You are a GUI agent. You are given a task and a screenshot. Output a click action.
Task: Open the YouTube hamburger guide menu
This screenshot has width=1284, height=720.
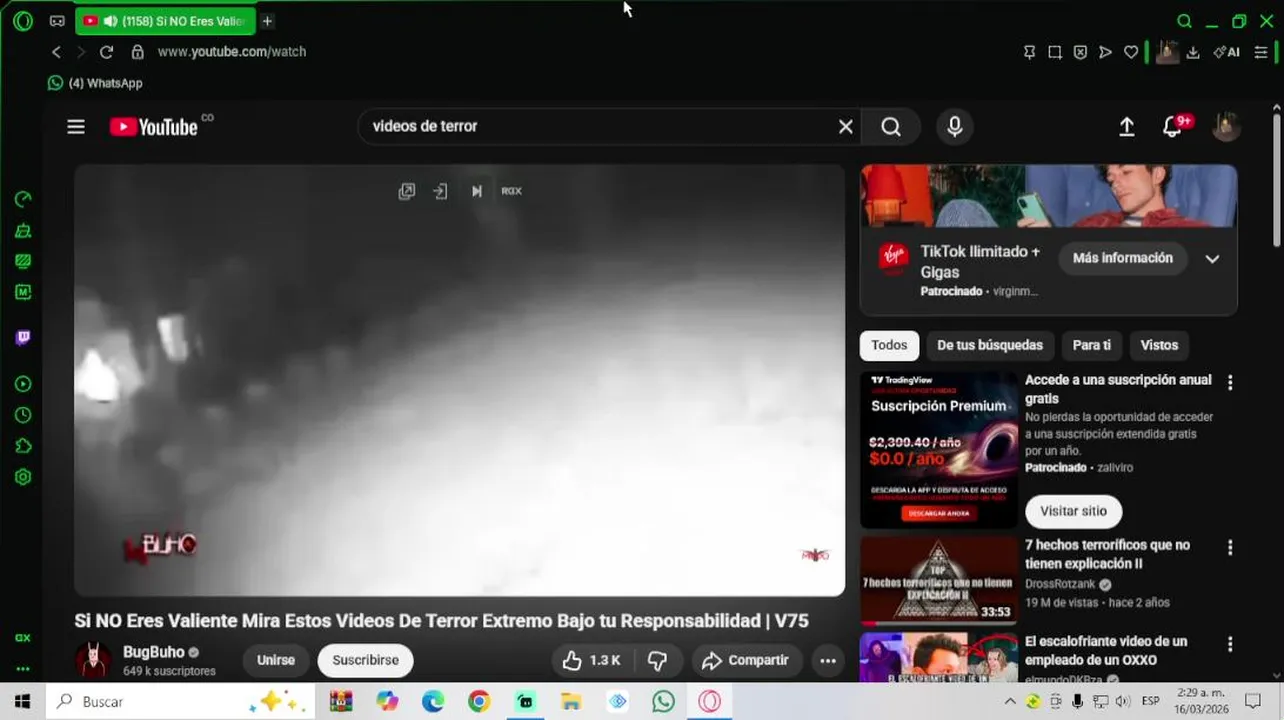(x=76, y=127)
